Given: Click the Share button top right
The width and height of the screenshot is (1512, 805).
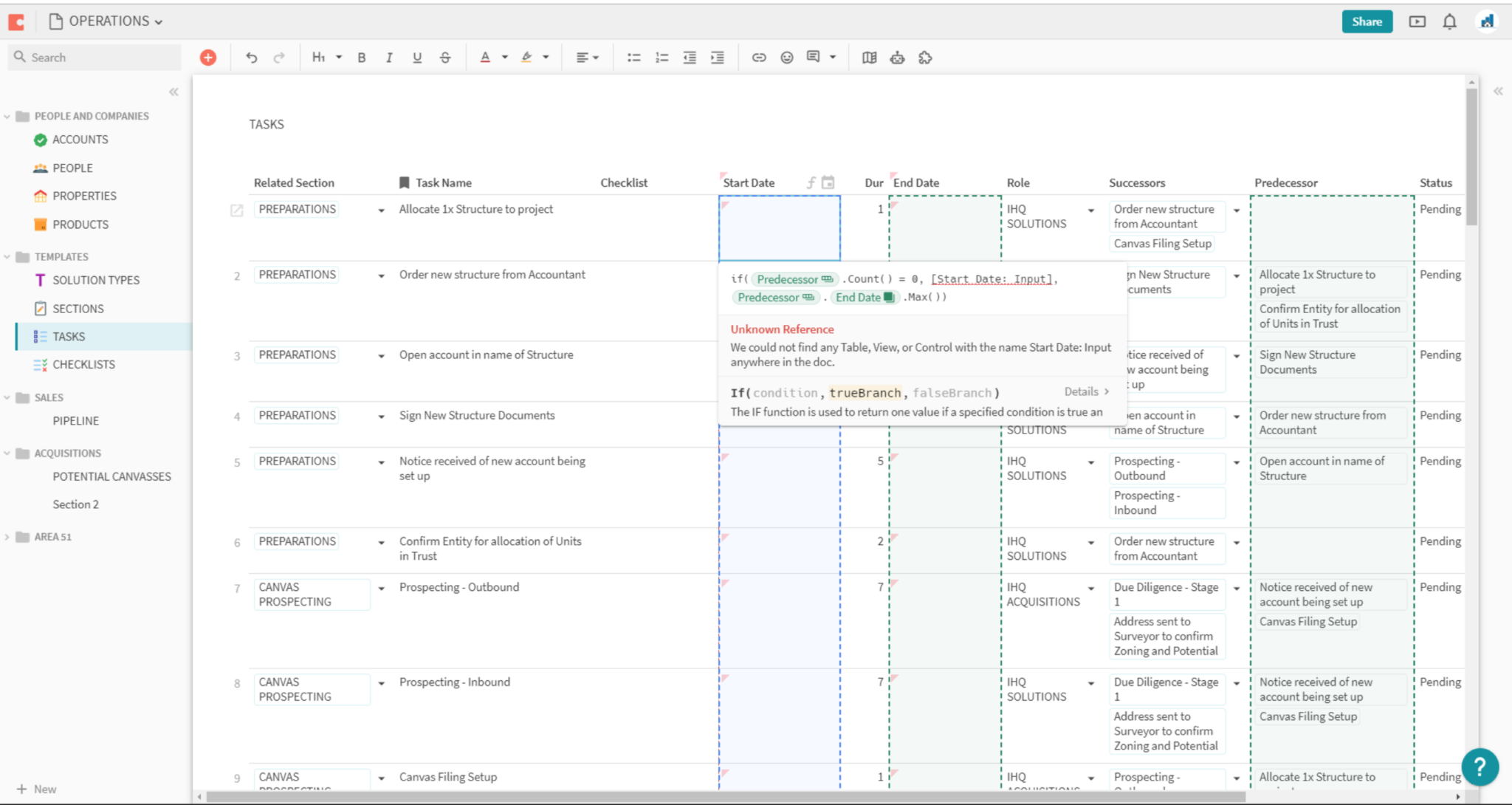Looking at the screenshot, I should pos(1367,21).
